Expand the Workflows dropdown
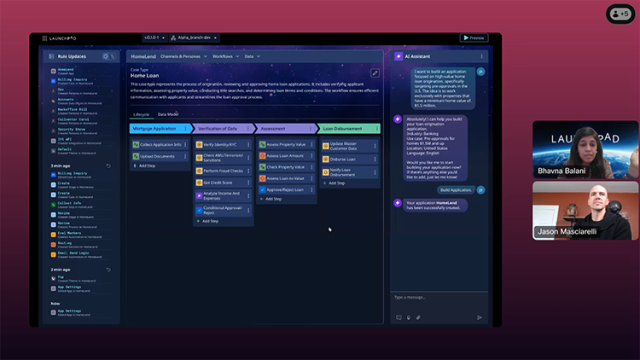This screenshot has height=360, width=640. point(226,56)
